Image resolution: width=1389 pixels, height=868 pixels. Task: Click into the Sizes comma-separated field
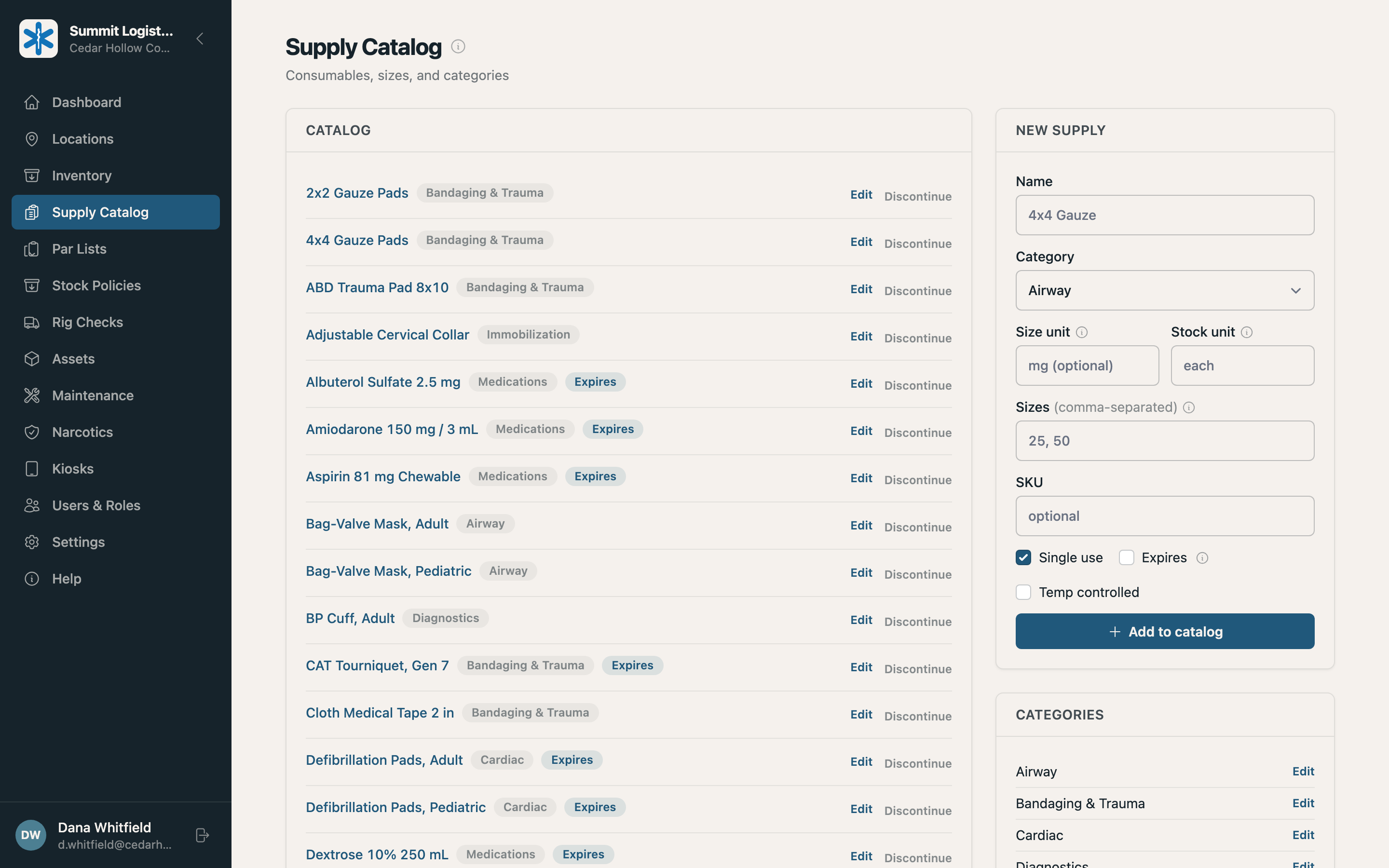pyautogui.click(x=1165, y=441)
